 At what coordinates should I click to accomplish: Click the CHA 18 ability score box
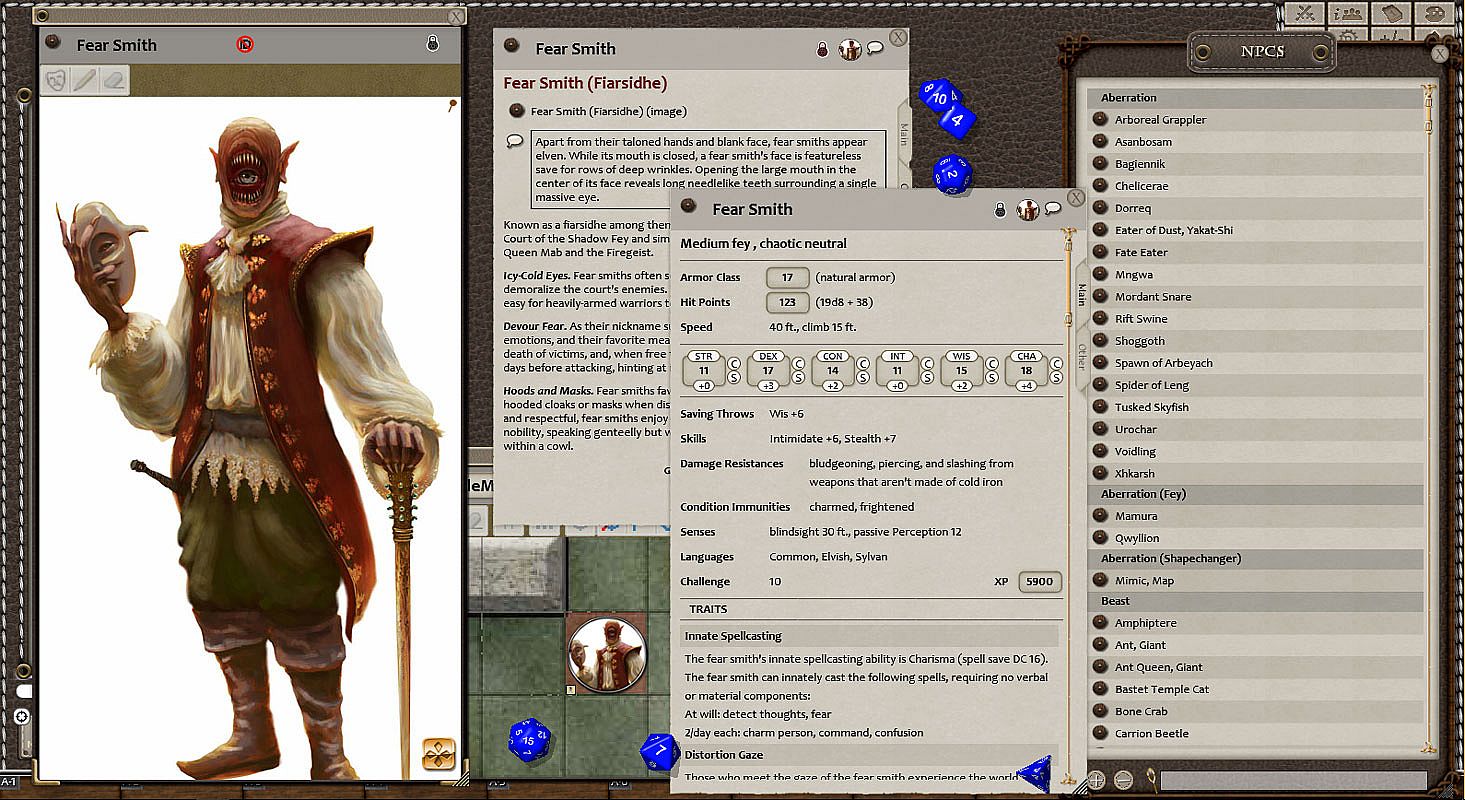pyautogui.click(x=1027, y=370)
